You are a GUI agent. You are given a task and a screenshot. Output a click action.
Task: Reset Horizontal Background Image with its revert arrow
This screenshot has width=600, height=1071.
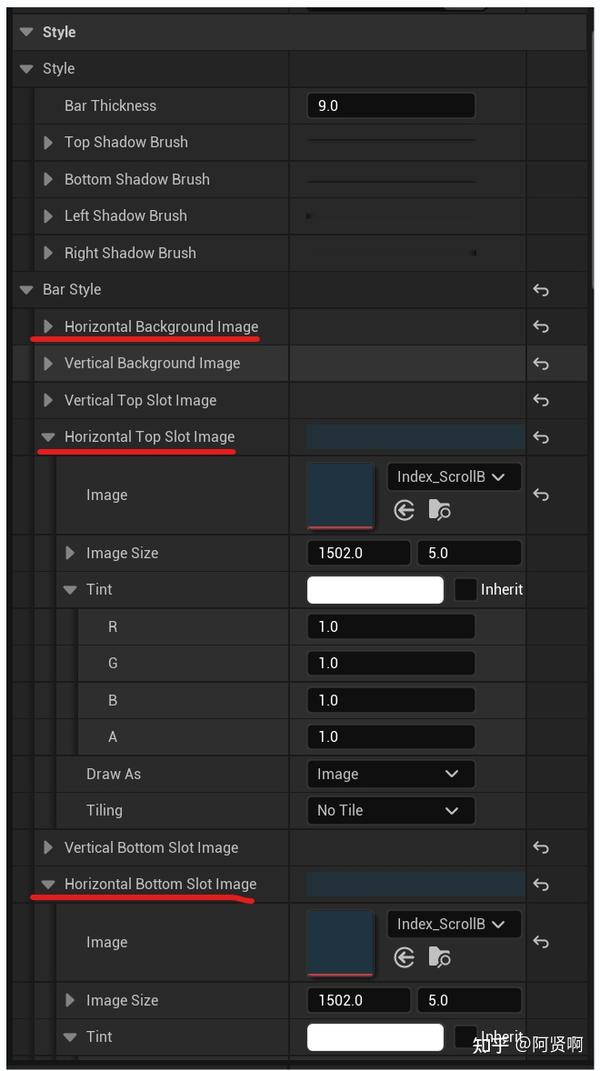(540, 326)
